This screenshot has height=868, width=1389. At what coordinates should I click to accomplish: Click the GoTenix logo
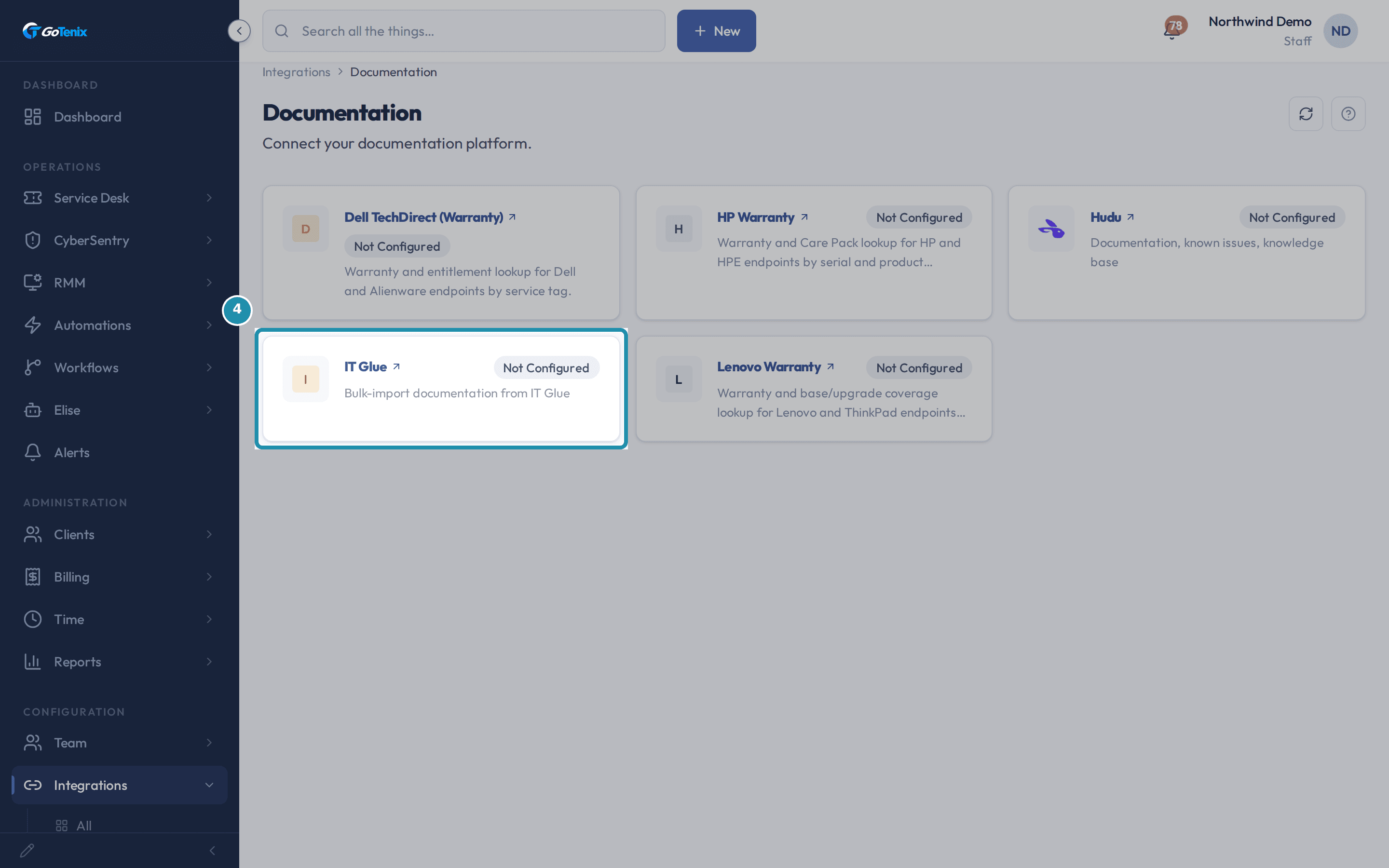[x=55, y=31]
